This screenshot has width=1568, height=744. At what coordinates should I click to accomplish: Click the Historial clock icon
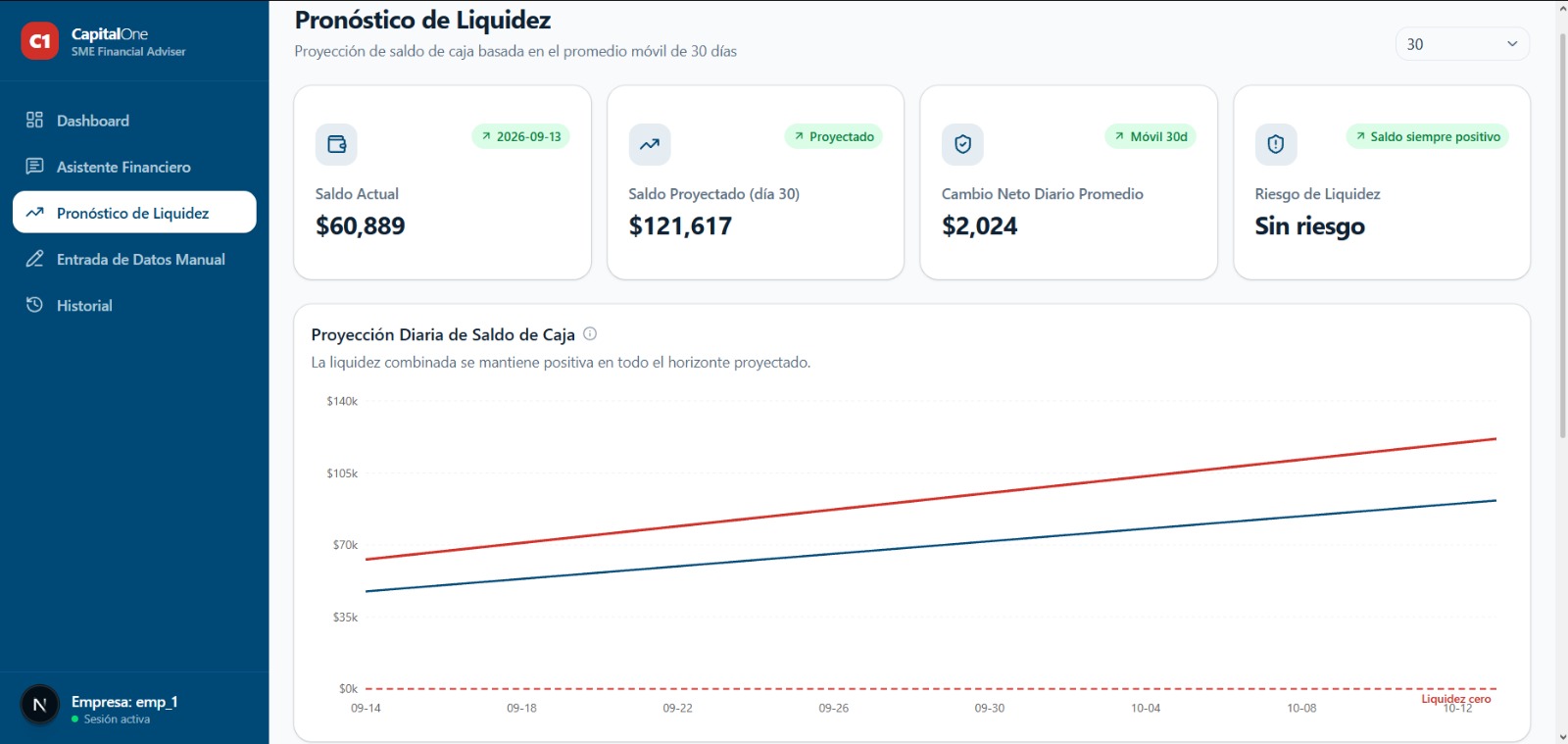[x=34, y=305]
